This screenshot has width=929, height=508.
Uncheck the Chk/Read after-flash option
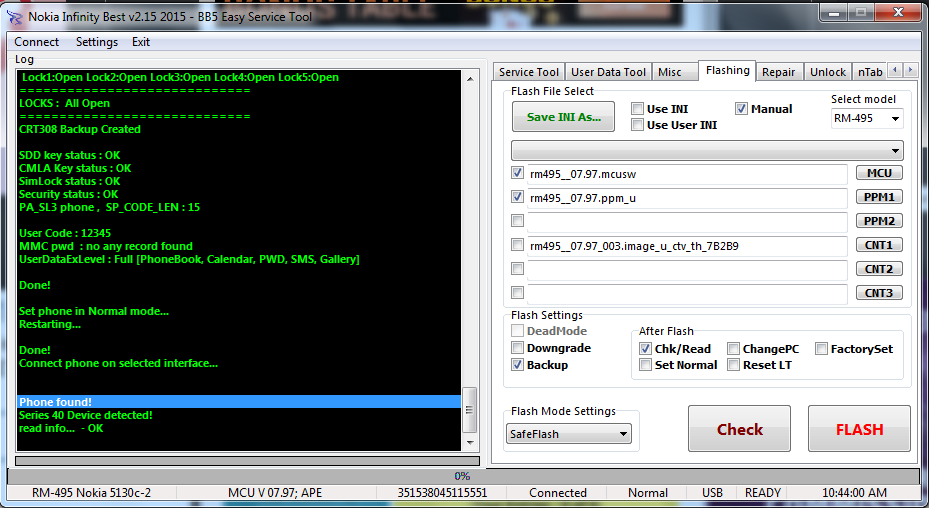[x=645, y=349]
